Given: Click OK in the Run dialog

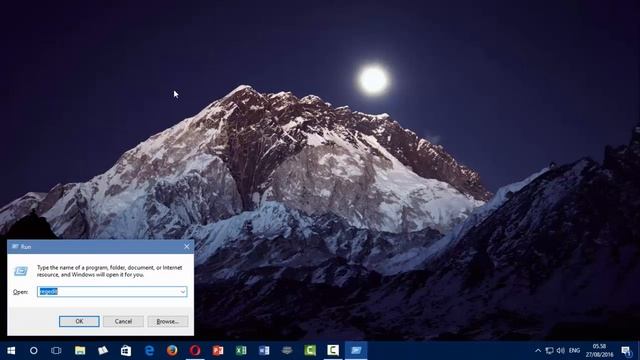Looking at the screenshot, I should [x=79, y=321].
